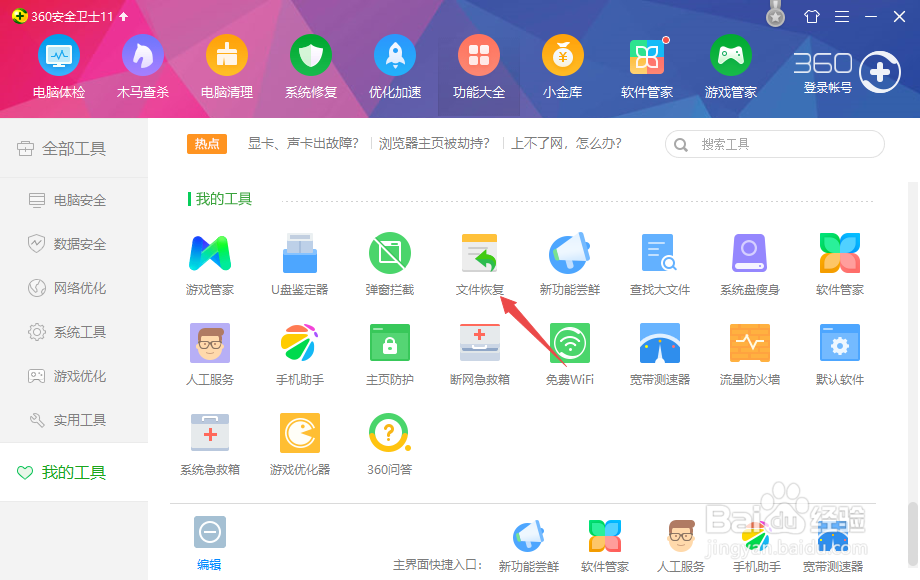The width and height of the screenshot is (920, 580).
Task: Open 电脑清理 computer cleanup
Action: pos(226,68)
